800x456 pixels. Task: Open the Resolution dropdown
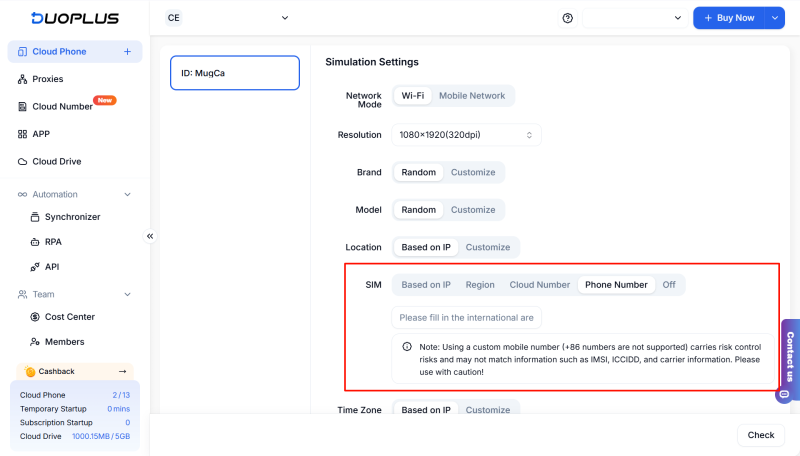tap(466, 135)
